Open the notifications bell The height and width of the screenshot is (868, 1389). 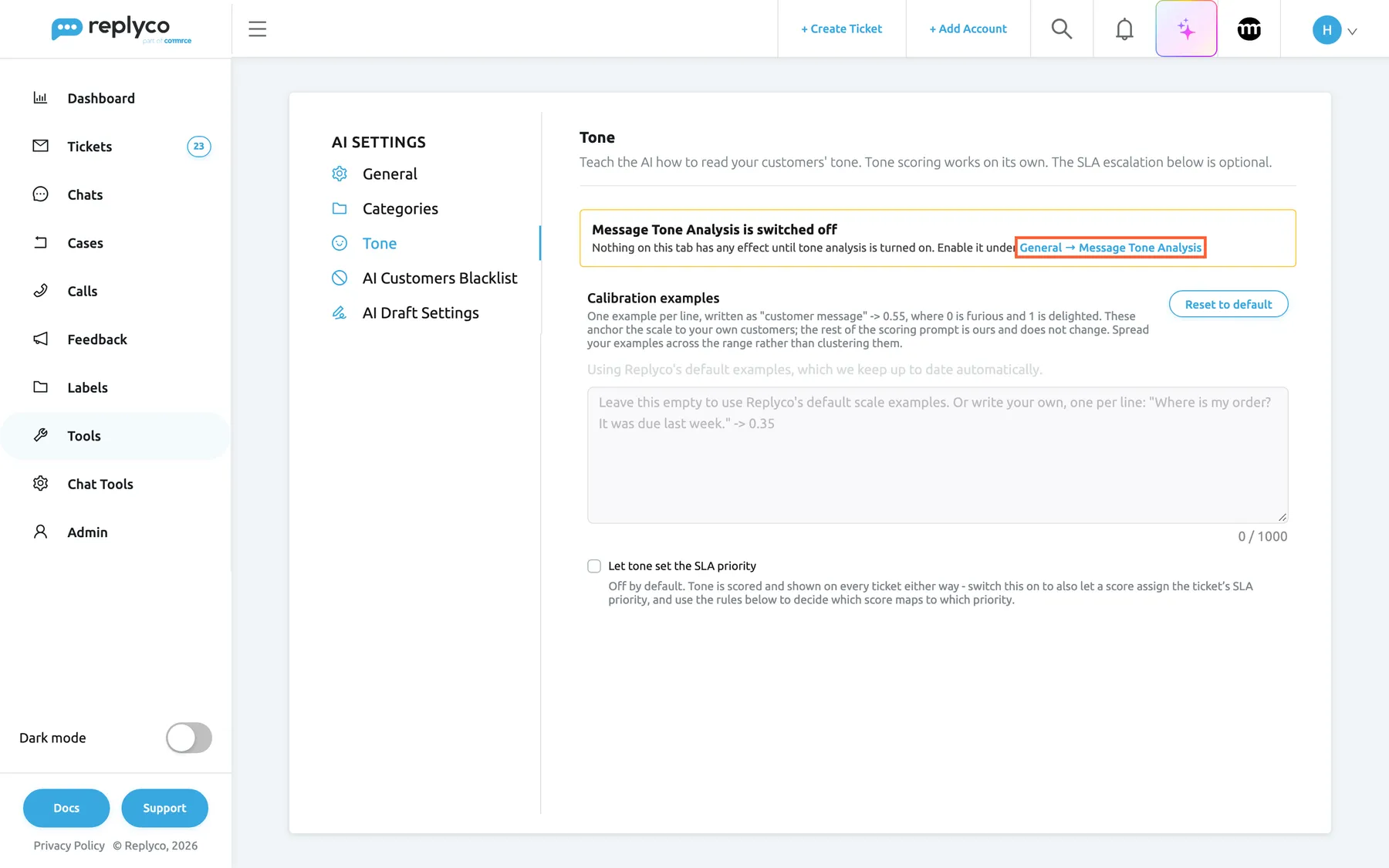tap(1124, 29)
